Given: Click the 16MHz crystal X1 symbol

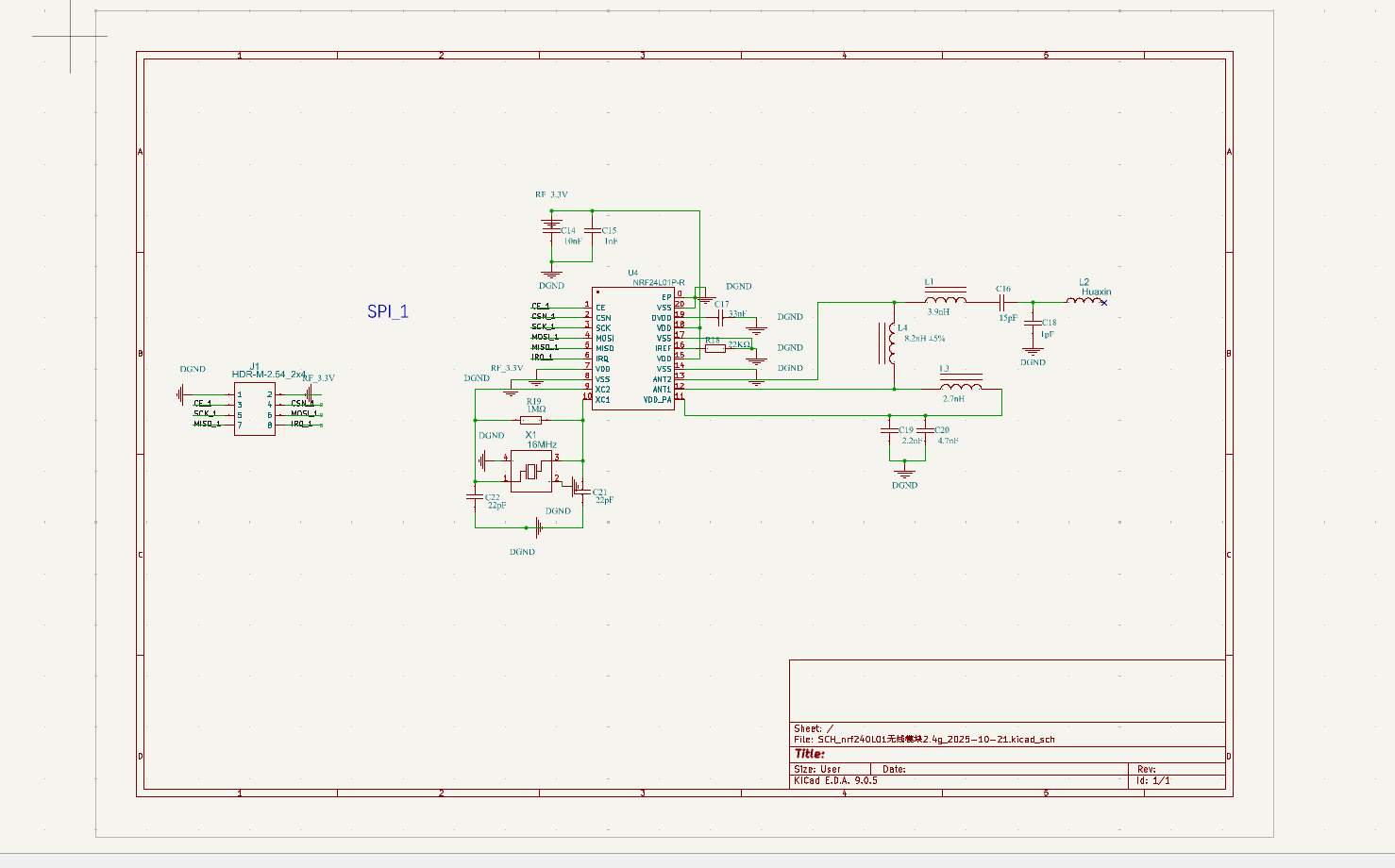Looking at the screenshot, I should click(530, 471).
